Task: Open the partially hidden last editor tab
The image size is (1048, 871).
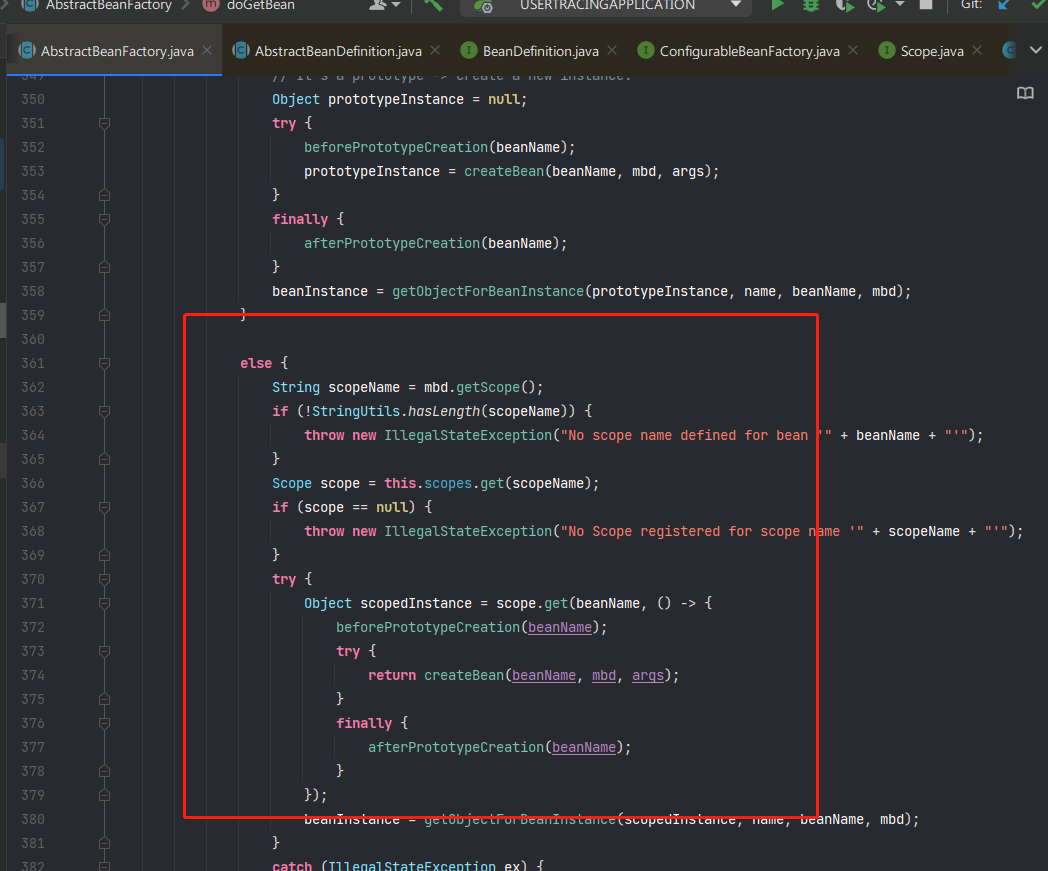Action: (1009, 50)
